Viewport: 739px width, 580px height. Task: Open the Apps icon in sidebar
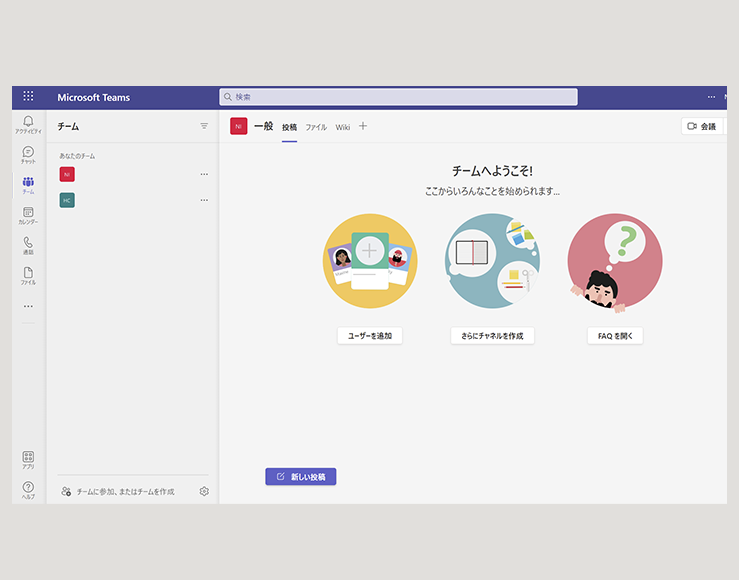point(28,459)
